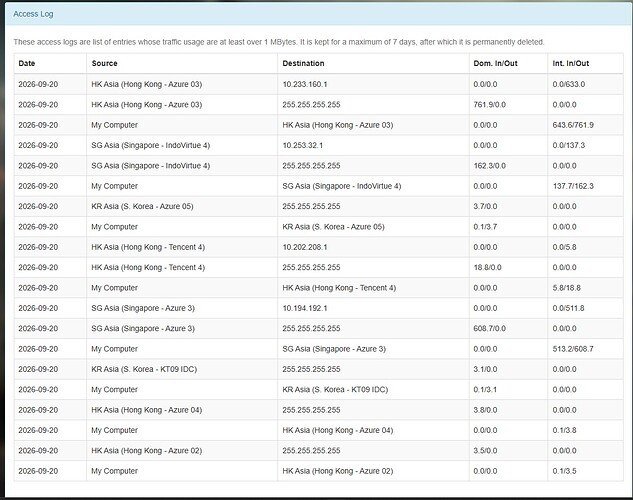Select Dom. value 3.5/0.0
This screenshot has width=633, height=500.
tap(485, 451)
